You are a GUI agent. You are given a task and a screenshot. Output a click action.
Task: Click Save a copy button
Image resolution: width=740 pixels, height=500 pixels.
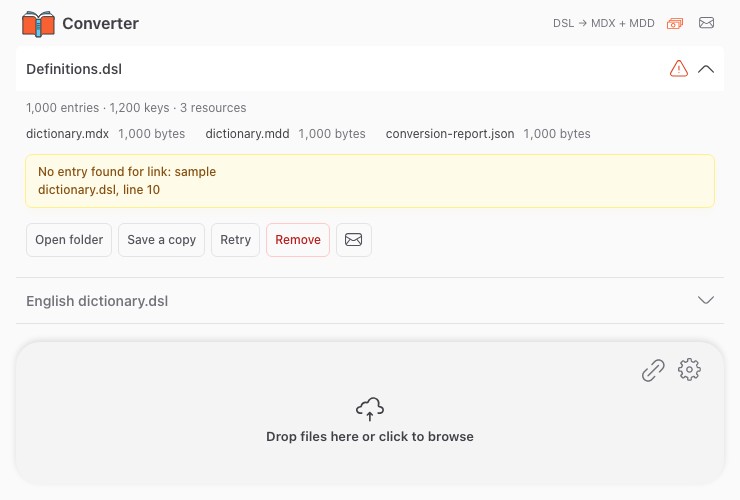point(161,240)
